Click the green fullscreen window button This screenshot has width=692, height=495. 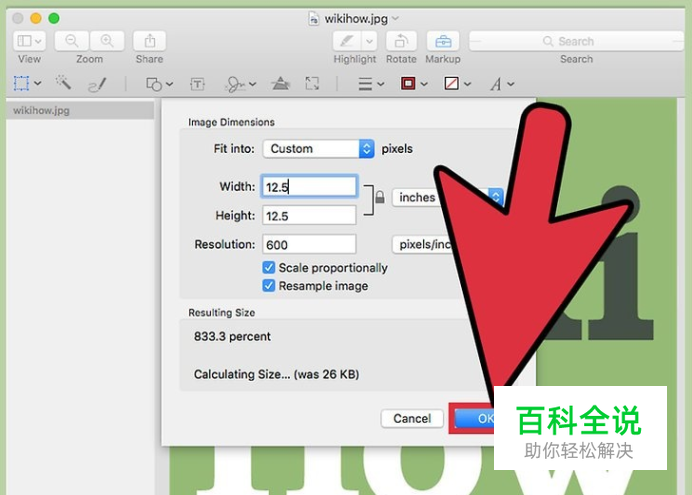point(54,18)
